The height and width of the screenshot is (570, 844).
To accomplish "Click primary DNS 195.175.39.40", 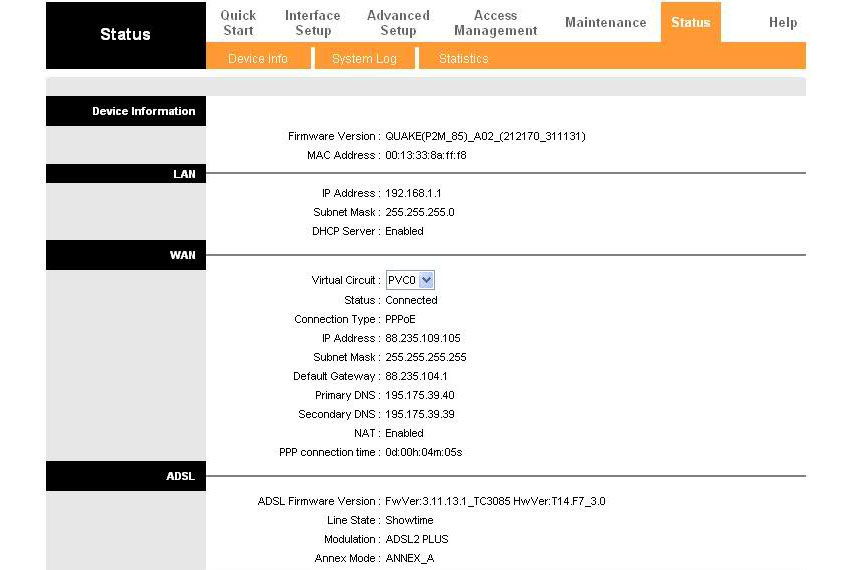I will point(420,395).
